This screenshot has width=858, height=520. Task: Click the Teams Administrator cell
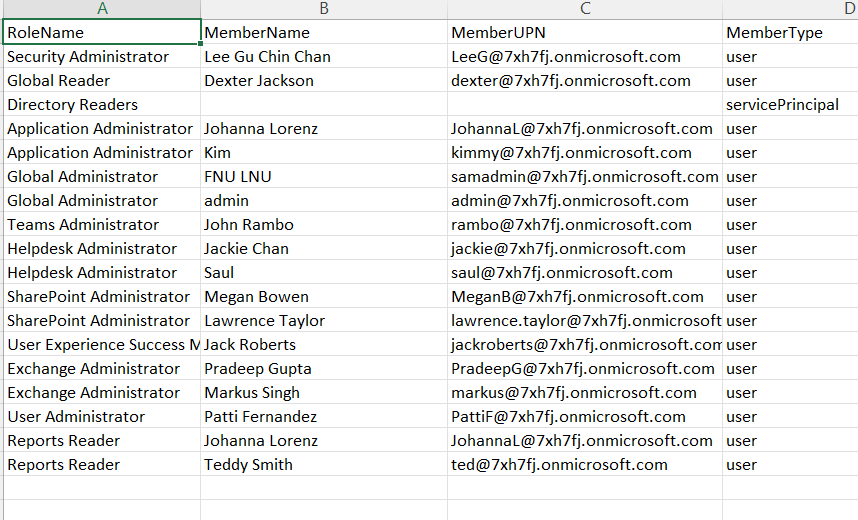click(102, 224)
